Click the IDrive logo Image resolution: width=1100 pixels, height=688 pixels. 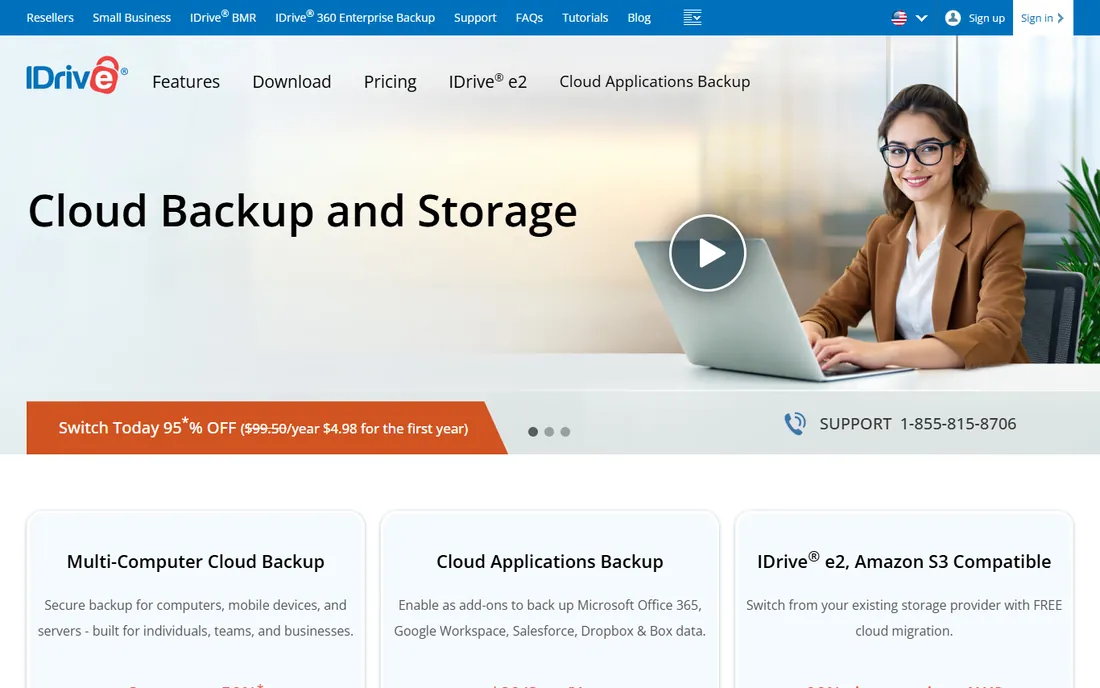[x=77, y=75]
